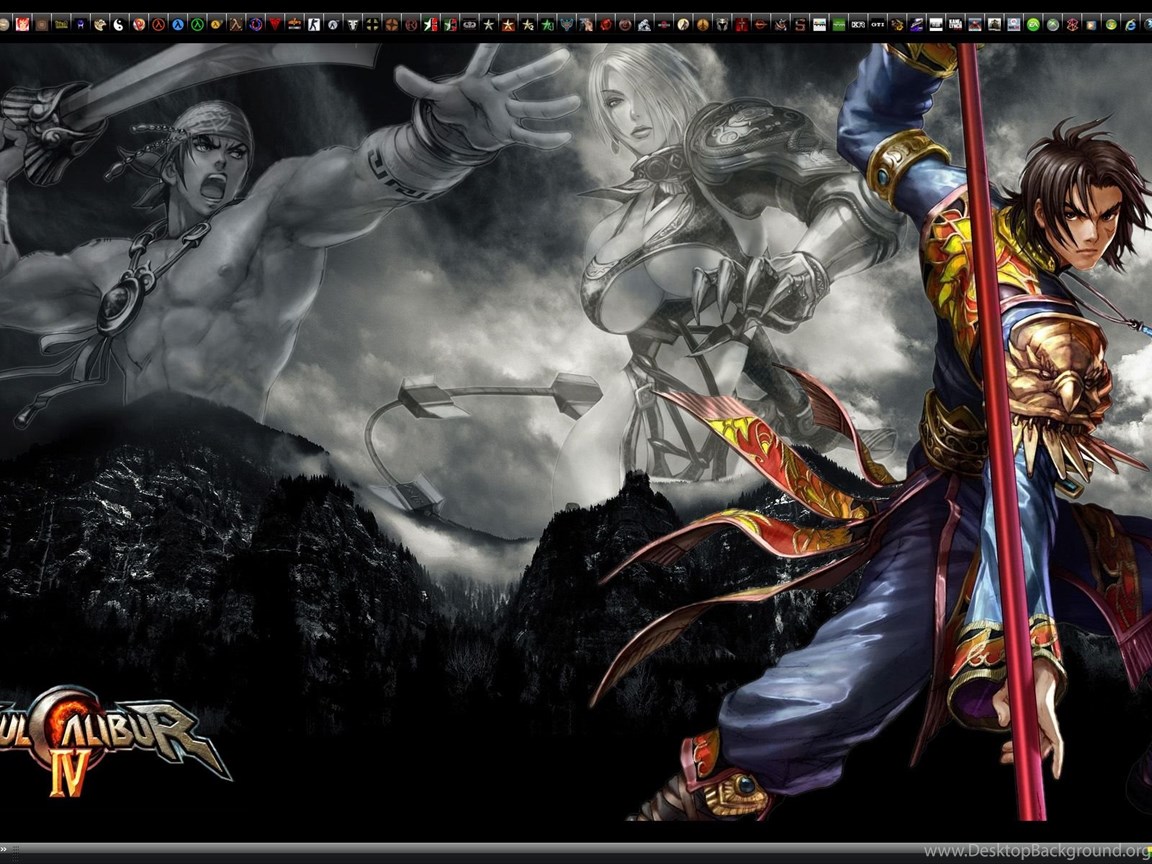Click the green EA circle icon
The width and height of the screenshot is (1152, 864).
point(1032,25)
